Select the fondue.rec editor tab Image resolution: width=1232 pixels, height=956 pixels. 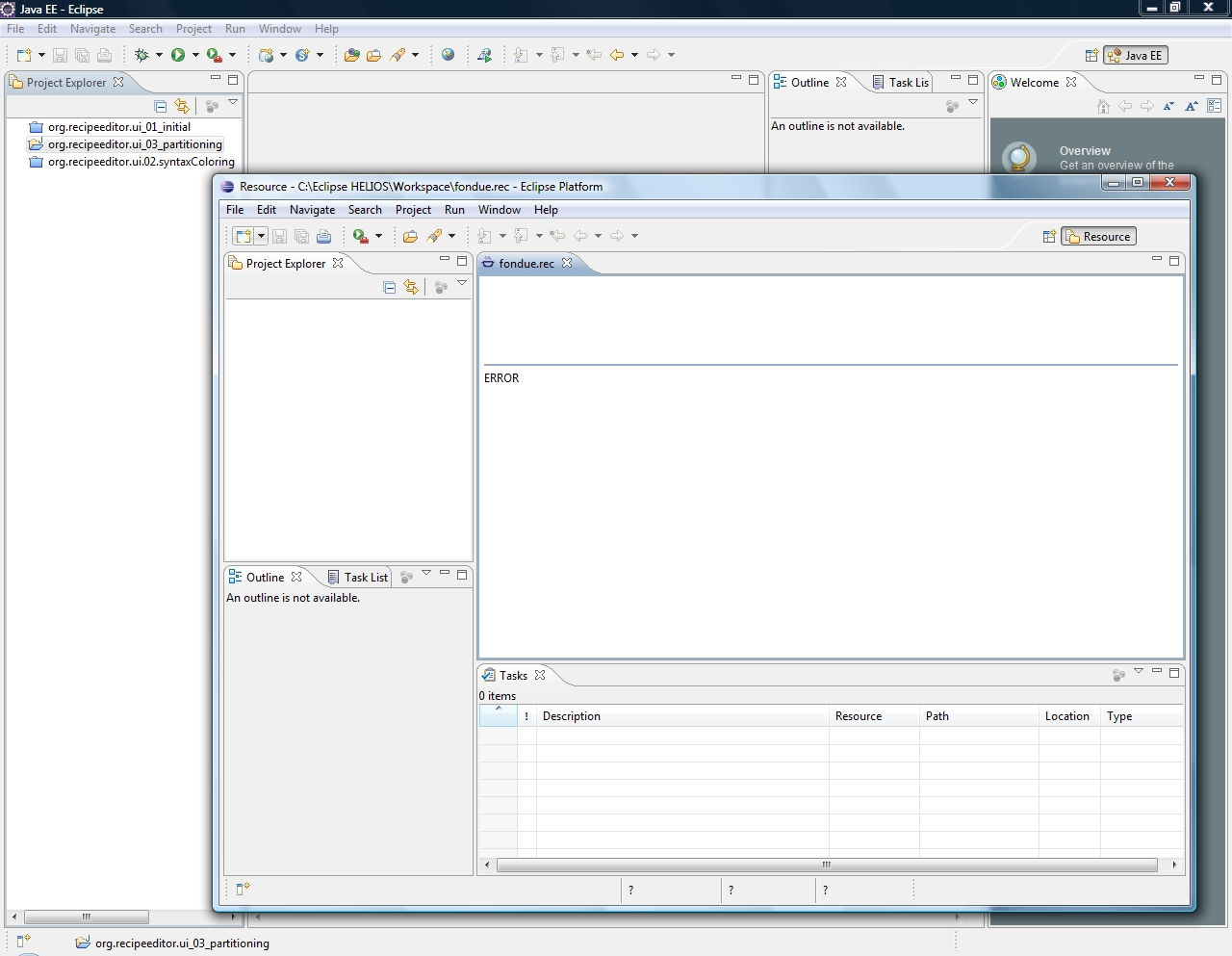[x=526, y=263]
